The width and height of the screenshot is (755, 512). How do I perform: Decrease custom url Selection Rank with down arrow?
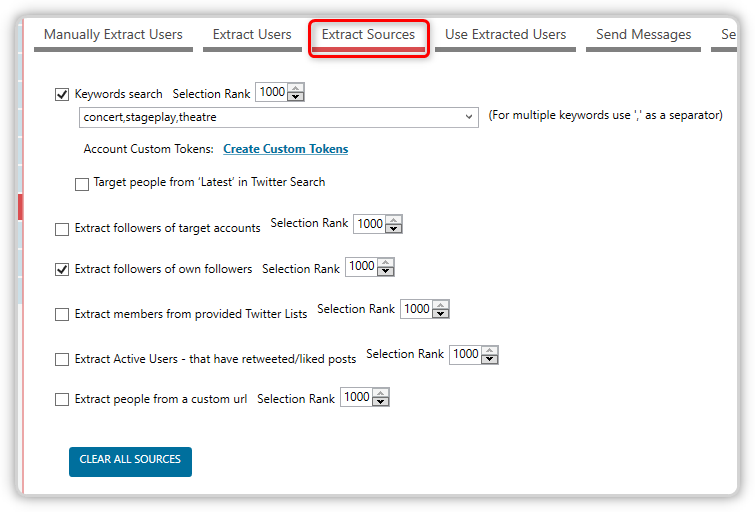(x=381, y=401)
